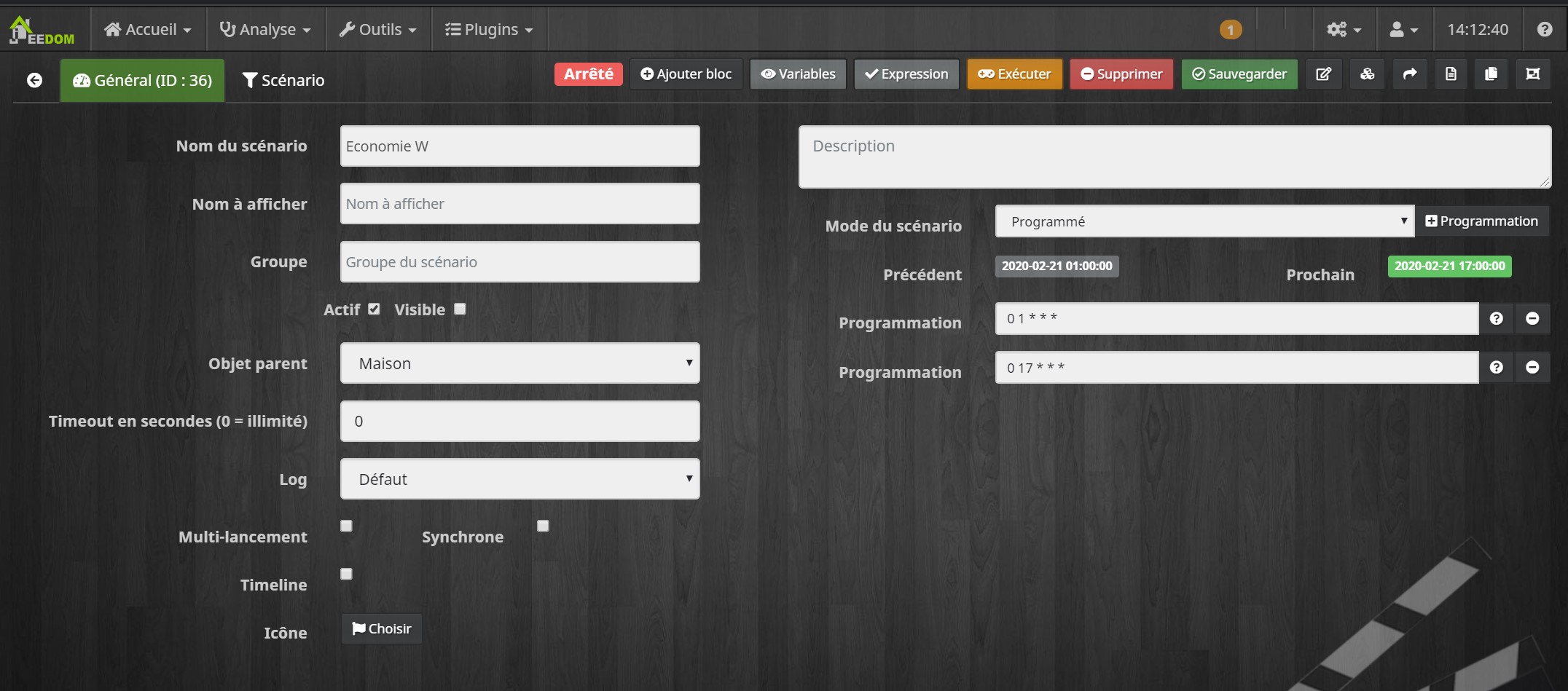This screenshot has width=1568, height=691.
Task: Click the object-group icon button
Action: 1533,74
